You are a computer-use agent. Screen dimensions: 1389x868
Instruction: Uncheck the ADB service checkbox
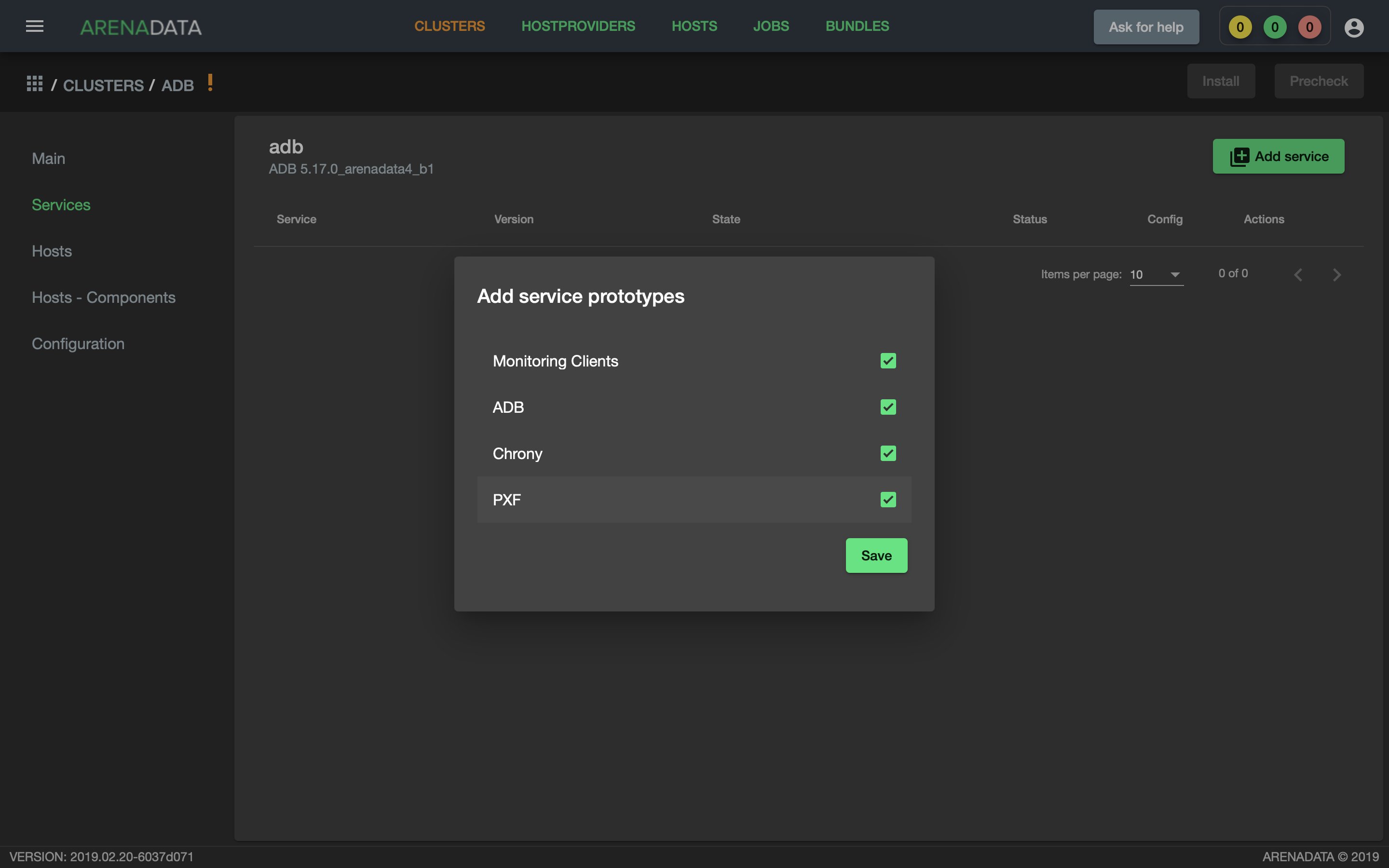pyautogui.click(x=888, y=407)
